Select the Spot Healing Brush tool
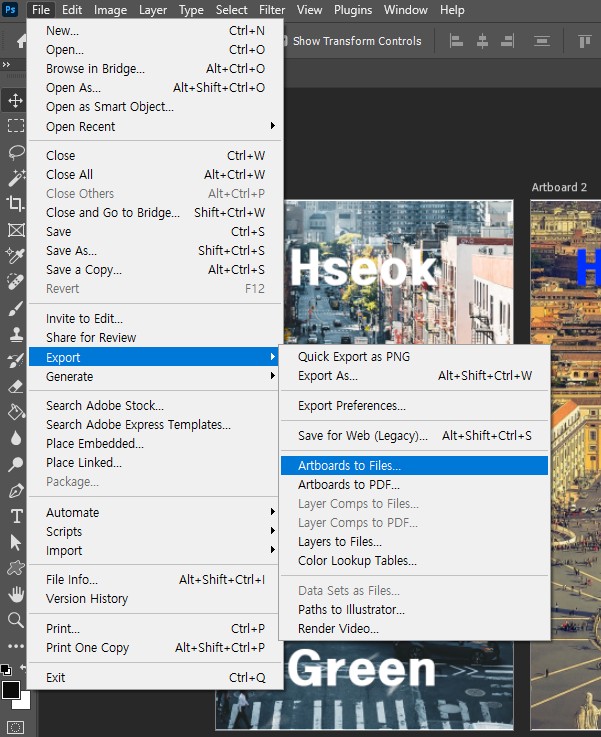 tap(16, 282)
